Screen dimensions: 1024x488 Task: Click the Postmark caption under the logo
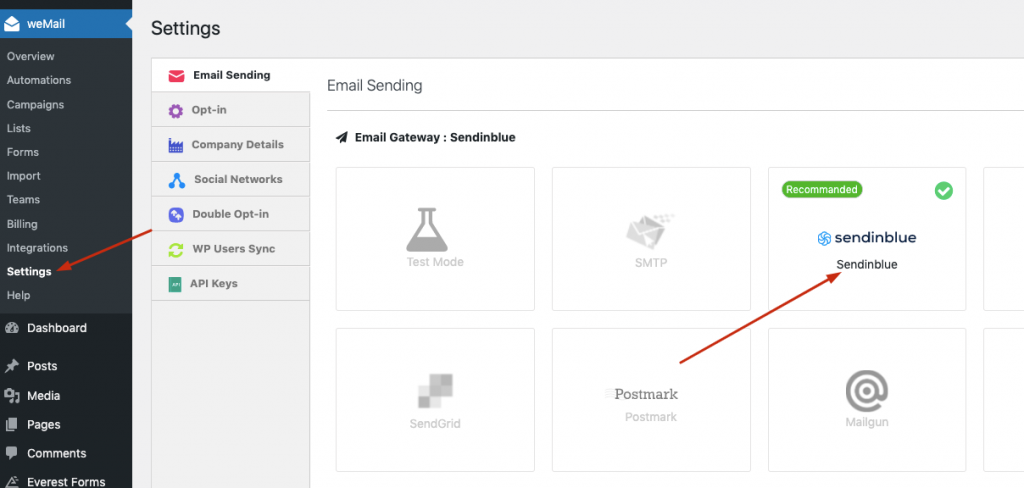point(650,417)
